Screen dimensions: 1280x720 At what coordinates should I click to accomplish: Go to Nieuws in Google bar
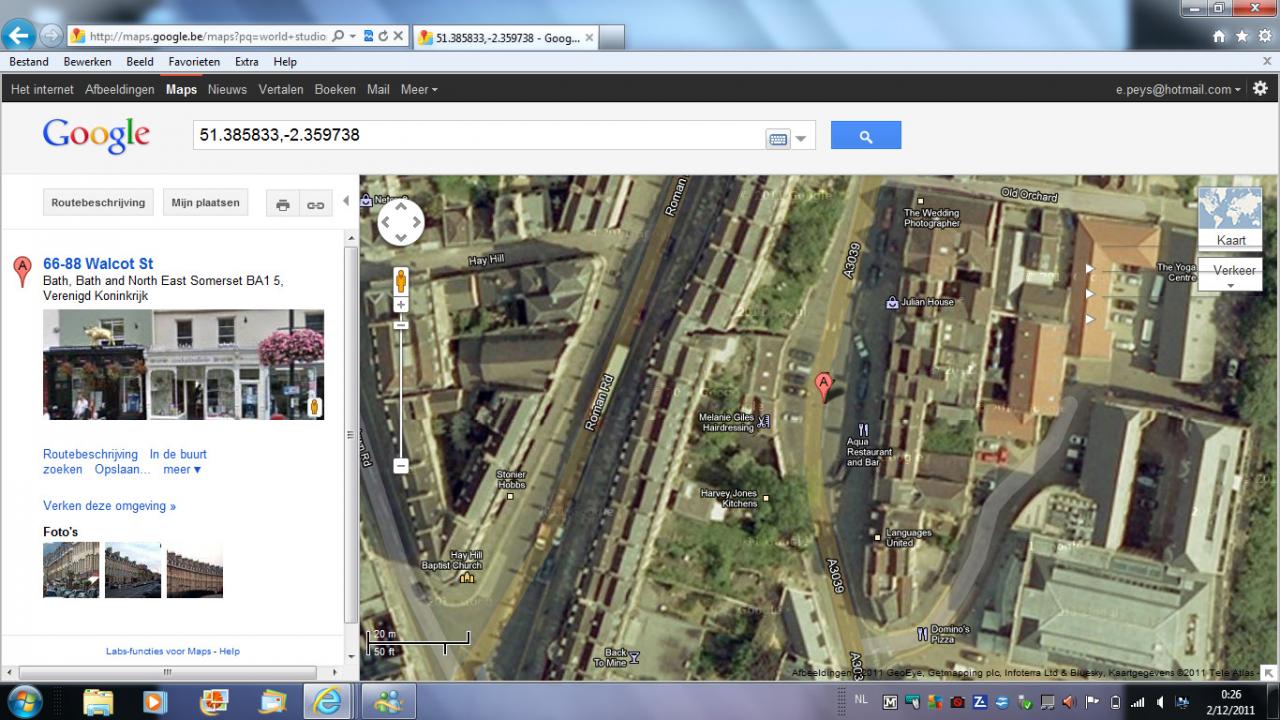(x=227, y=89)
